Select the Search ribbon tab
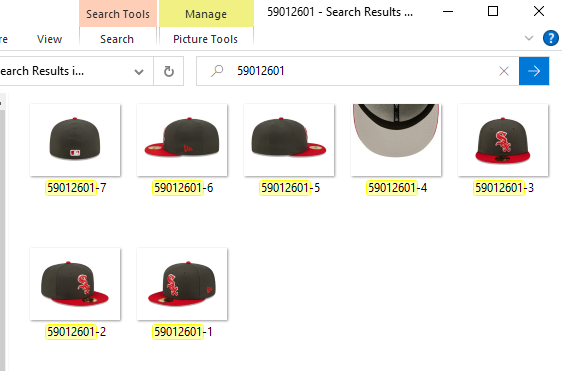563x371 pixels. pyautogui.click(x=117, y=39)
